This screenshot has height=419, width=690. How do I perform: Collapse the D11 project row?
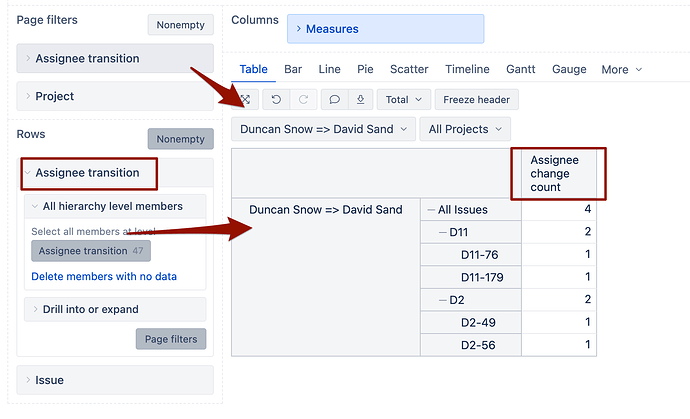(442, 232)
